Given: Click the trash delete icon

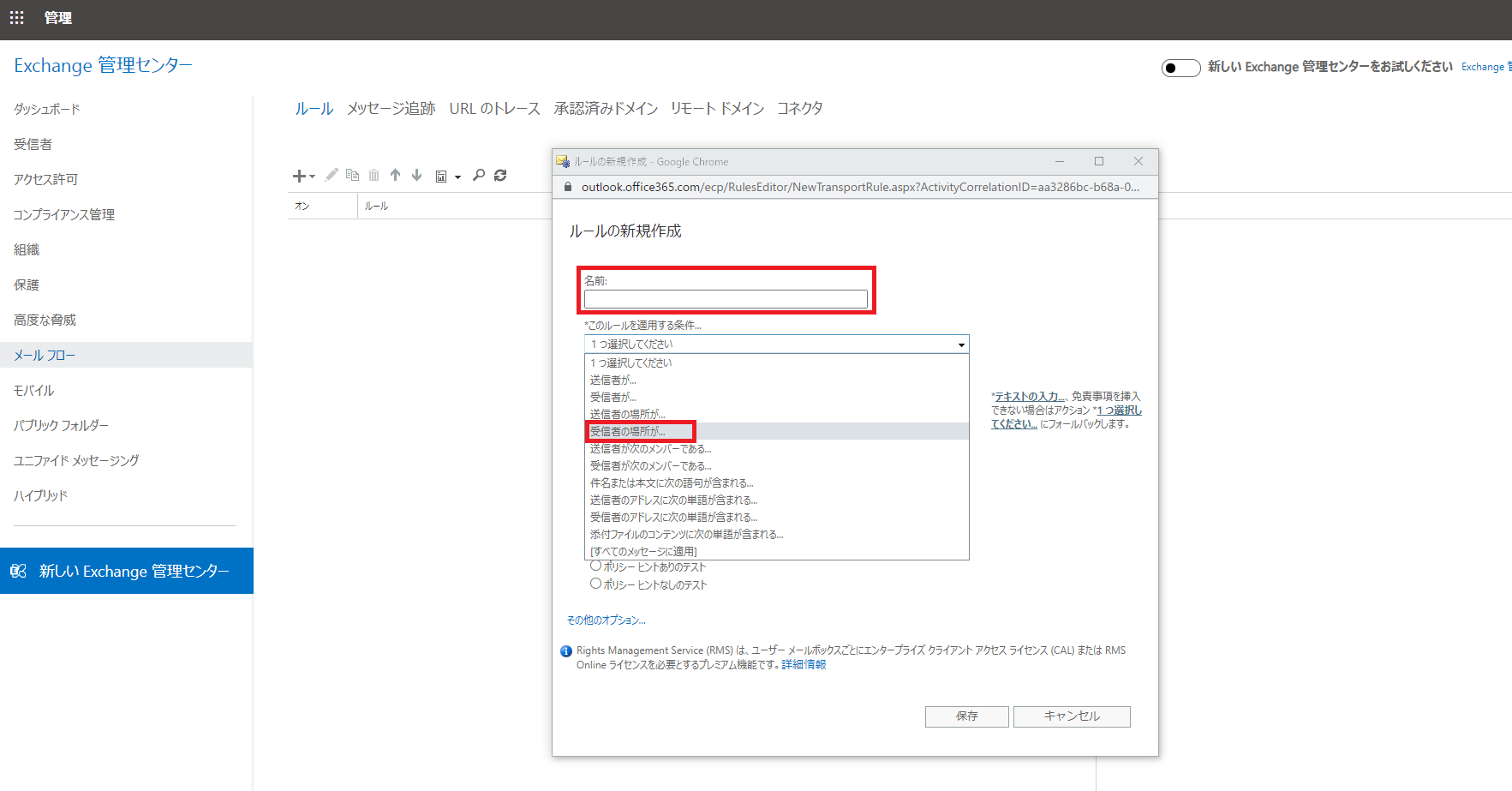Looking at the screenshot, I should [x=374, y=175].
